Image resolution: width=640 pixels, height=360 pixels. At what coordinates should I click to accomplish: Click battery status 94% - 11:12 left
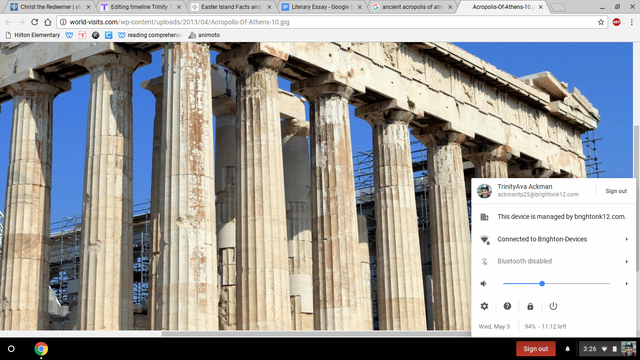pyautogui.click(x=545, y=327)
